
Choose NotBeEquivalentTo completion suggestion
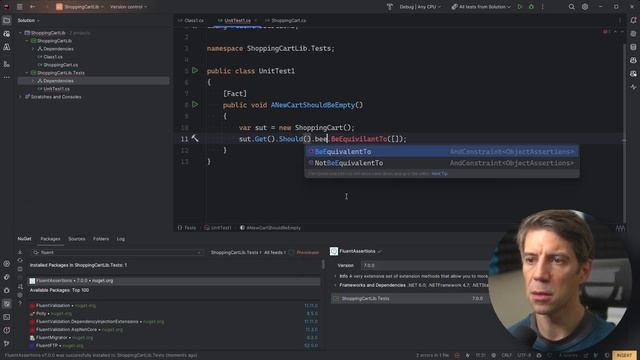coord(442,163)
